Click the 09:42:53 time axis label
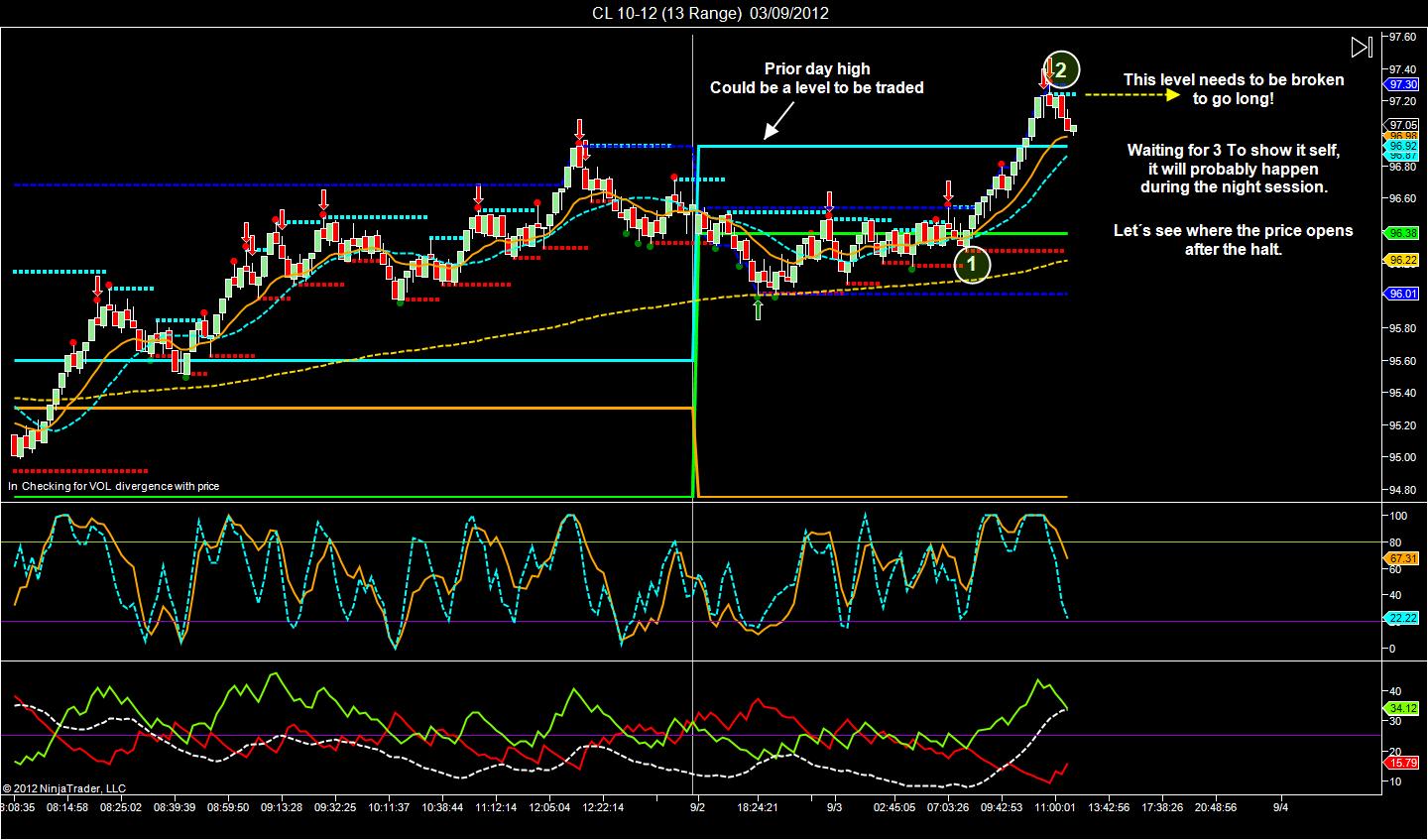 click(1002, 807)
